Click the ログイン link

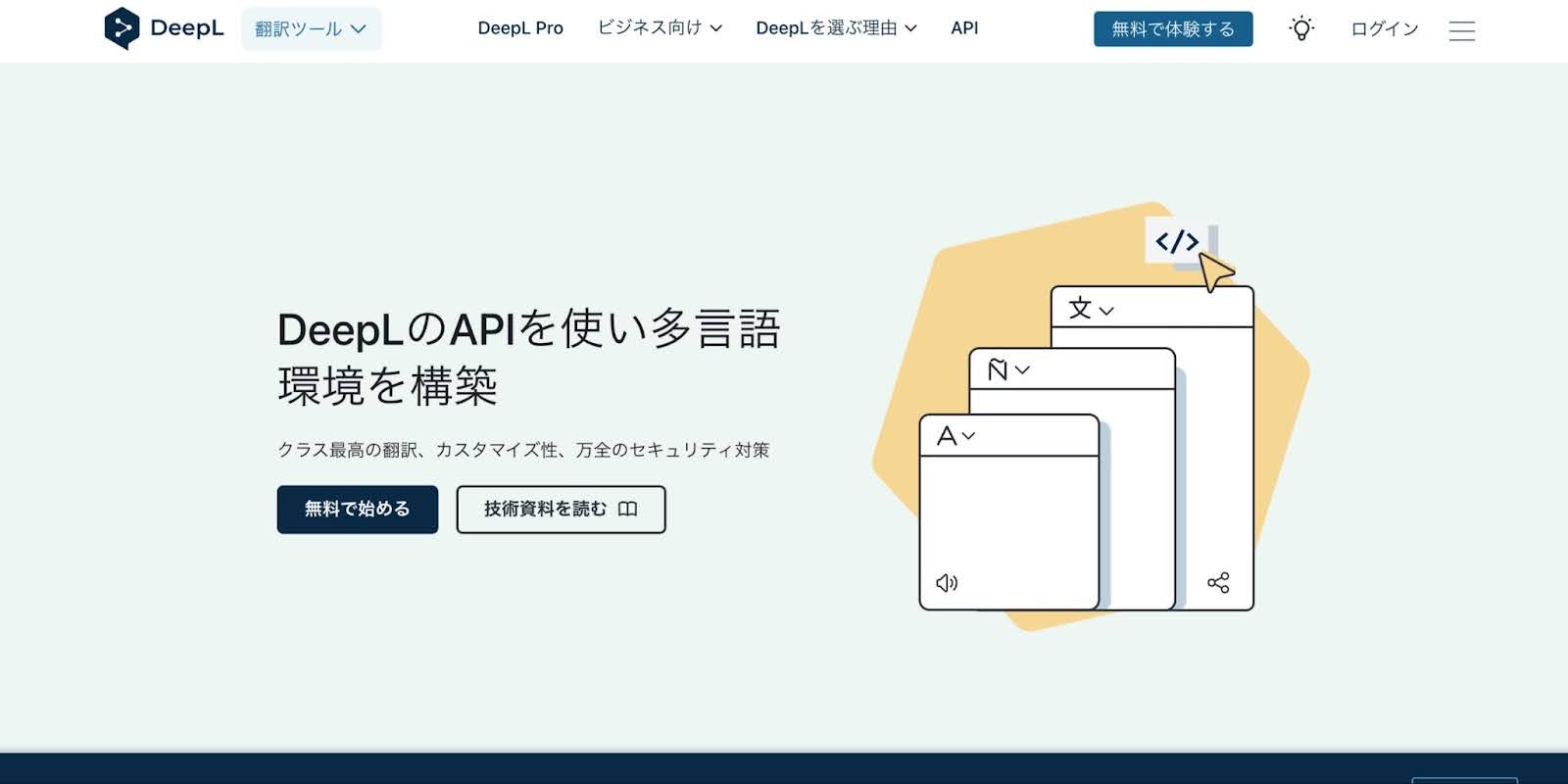[x=1384, y=29]
